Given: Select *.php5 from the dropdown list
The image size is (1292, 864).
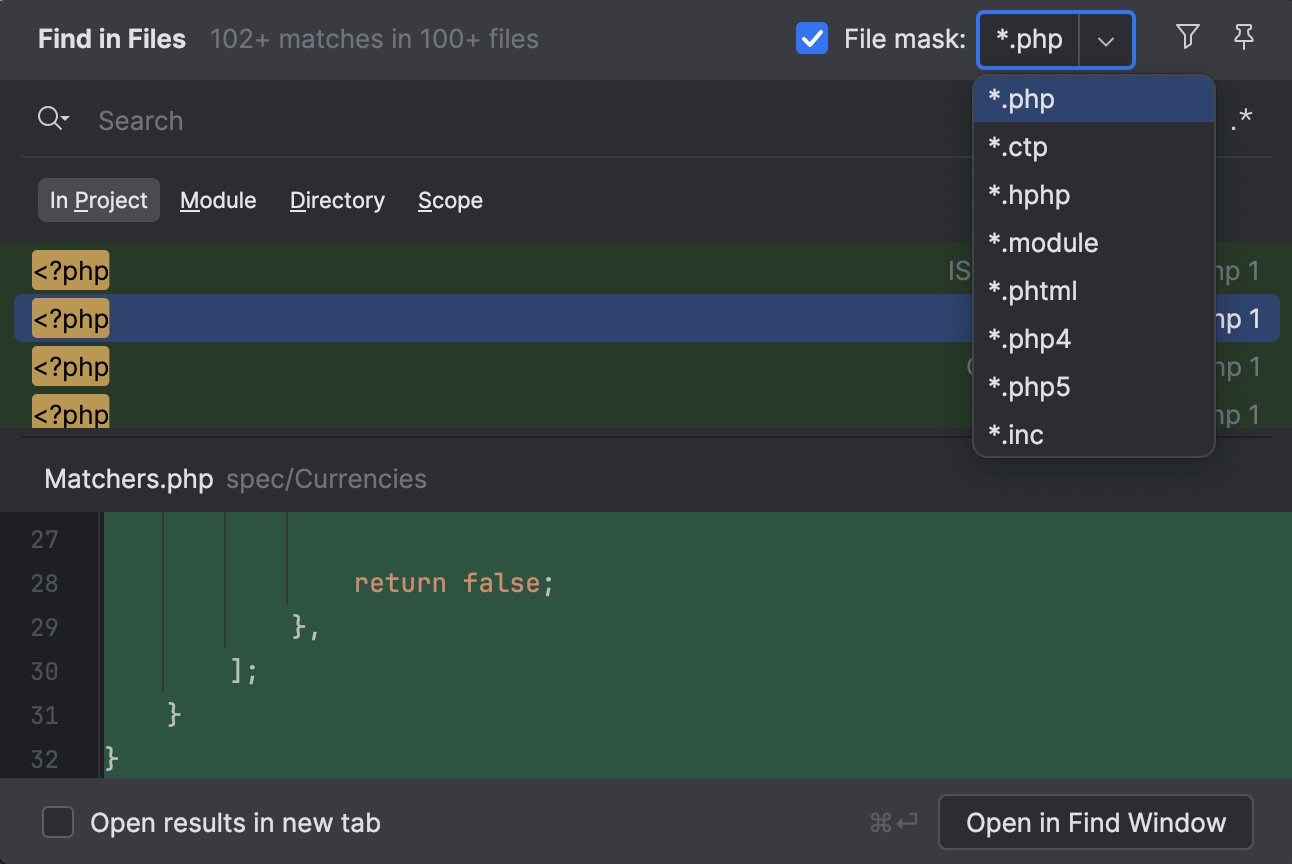Looking at the screenshot, I should click(1029, 387).
